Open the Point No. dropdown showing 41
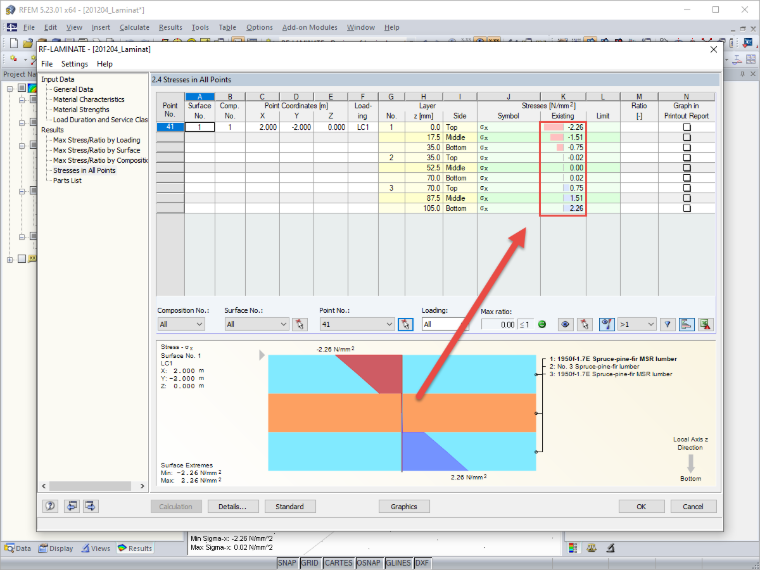This screenshot has width=760, height=570. 357,324
